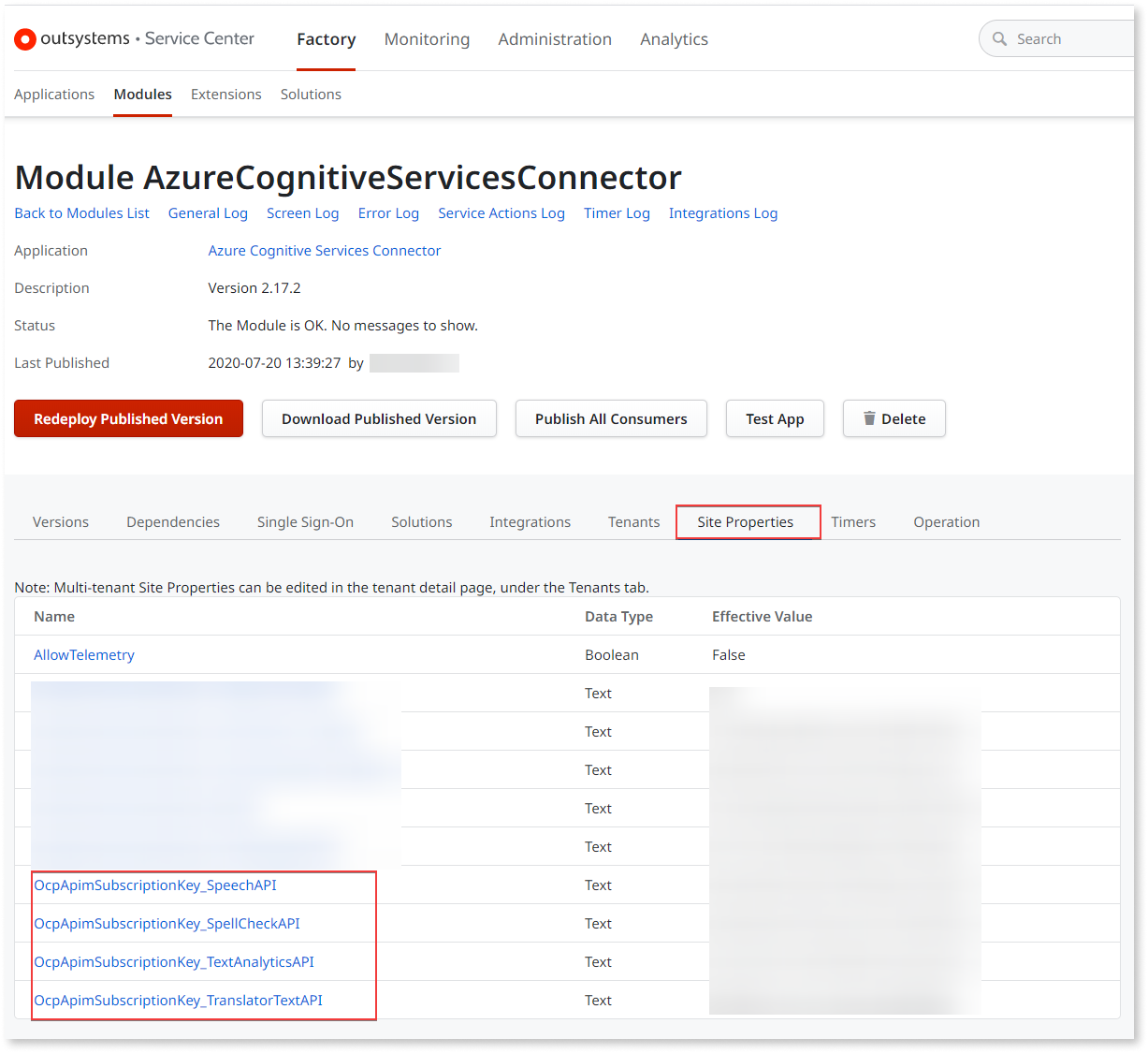
Task: Open the Factory menu
Action: point(326,39)
